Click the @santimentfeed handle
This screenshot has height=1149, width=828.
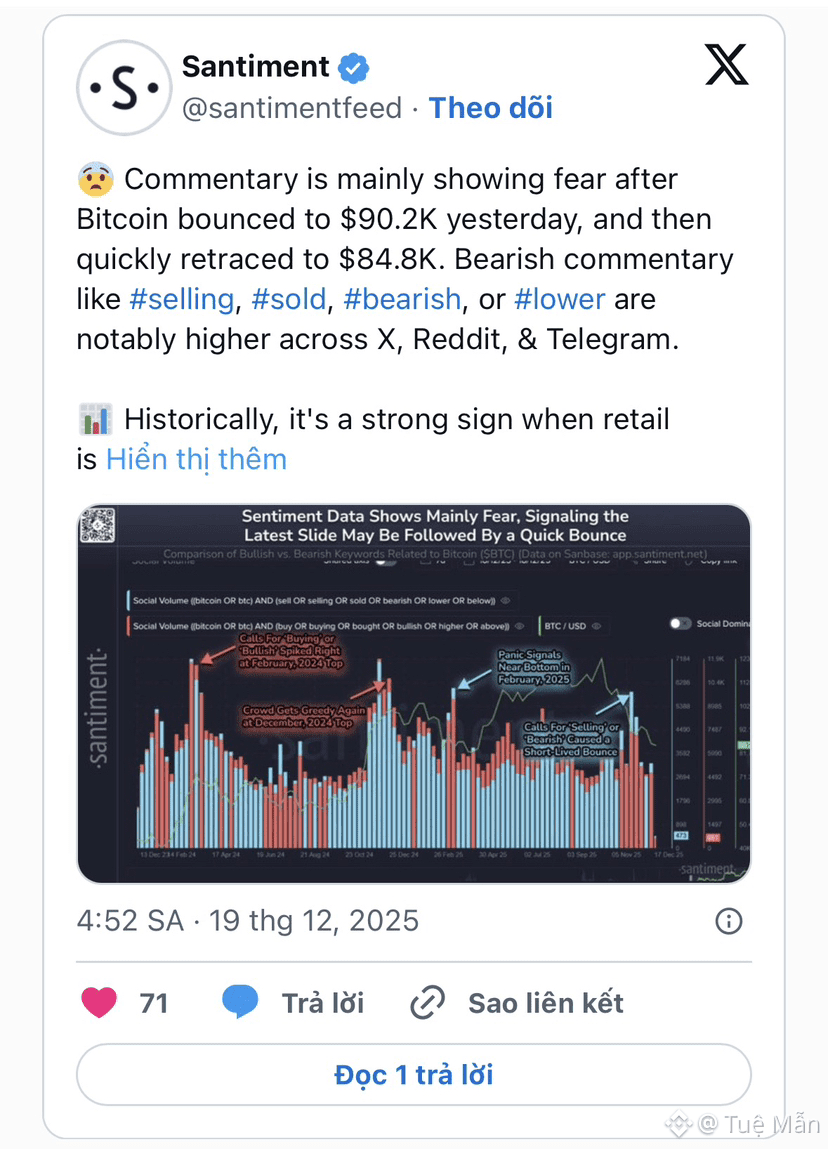coord(292,108)
